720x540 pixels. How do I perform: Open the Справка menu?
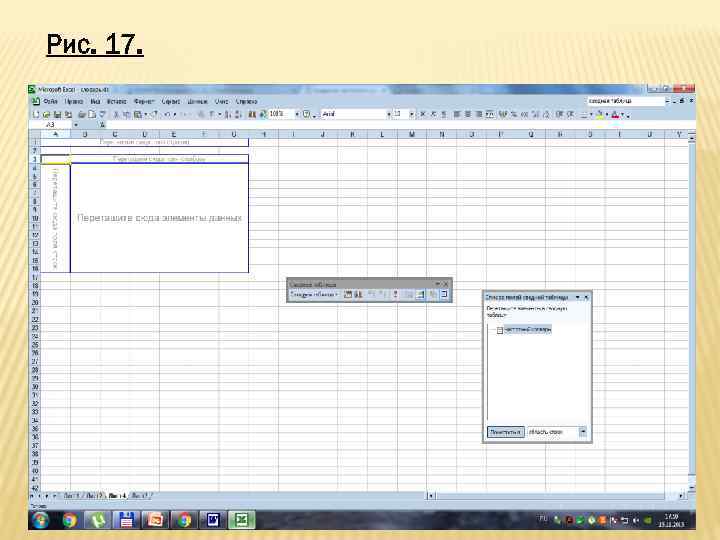pyautogui.click(x=246, y=101)
